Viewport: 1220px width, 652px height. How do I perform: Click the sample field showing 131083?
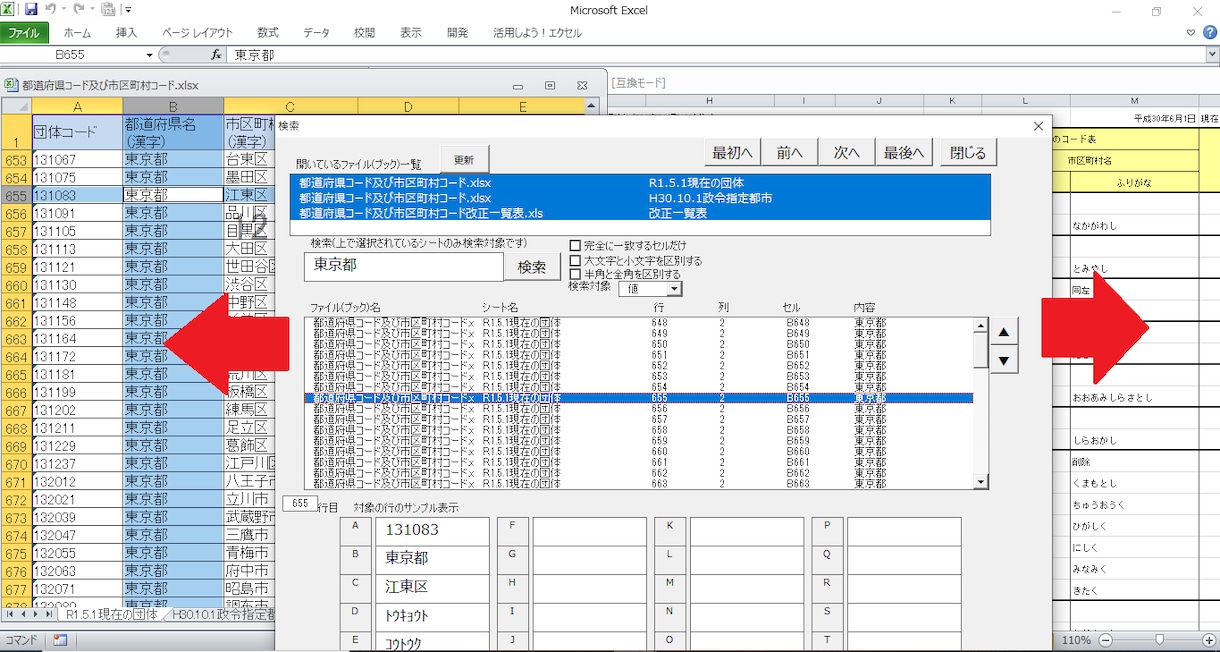(x=433, y=531)
